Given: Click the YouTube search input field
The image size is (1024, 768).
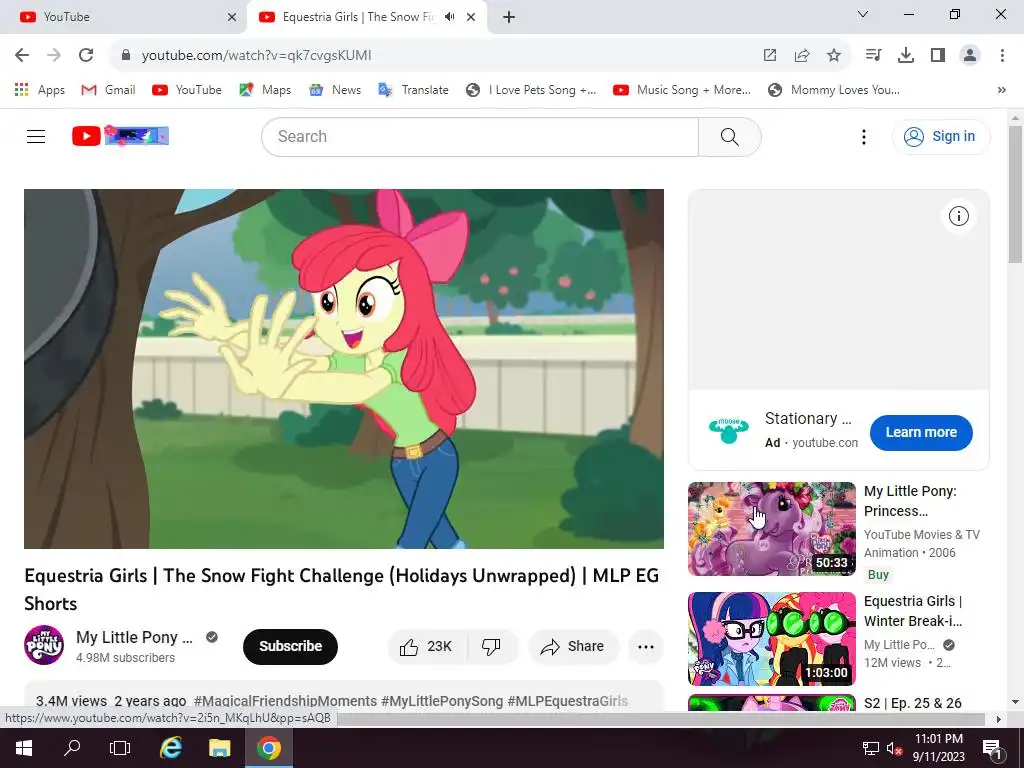Looking at the screenshot, I should (480, 136).
